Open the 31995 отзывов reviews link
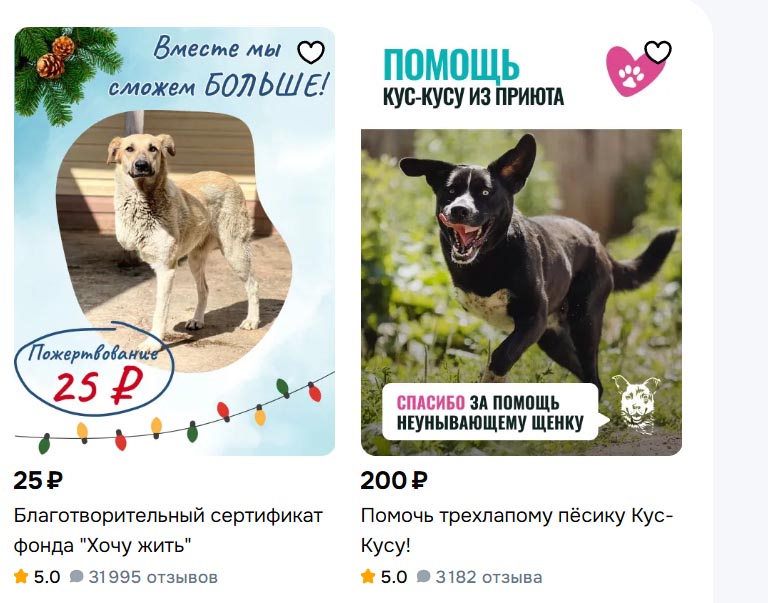Viewport: 768px width, 603px height. [x=153, y=577]
